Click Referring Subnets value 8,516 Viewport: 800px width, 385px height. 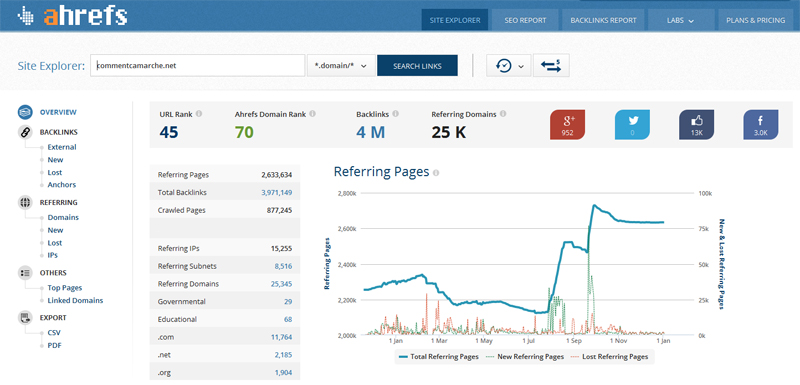click(x=283, y=266)
